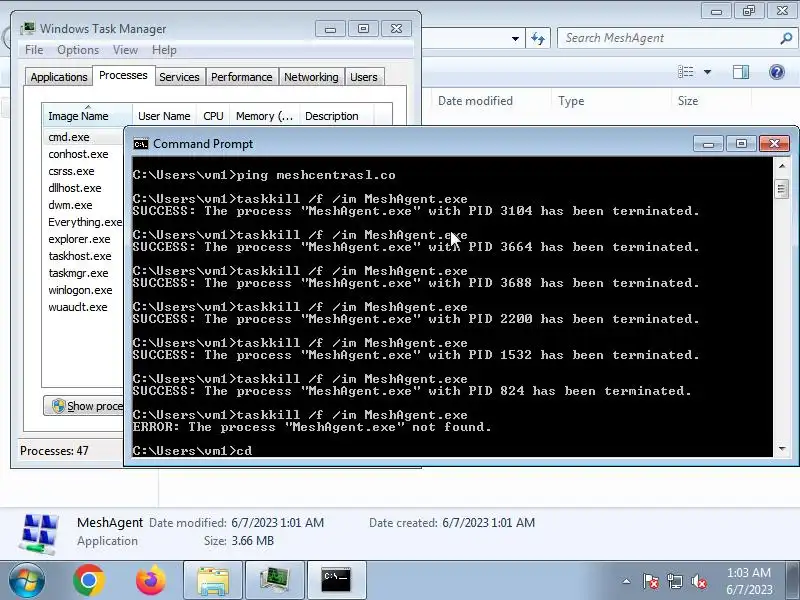Viewport: 800px width, 600px height.
Task: Launch Firefox from the taskbar
Action: click(151, 580)
